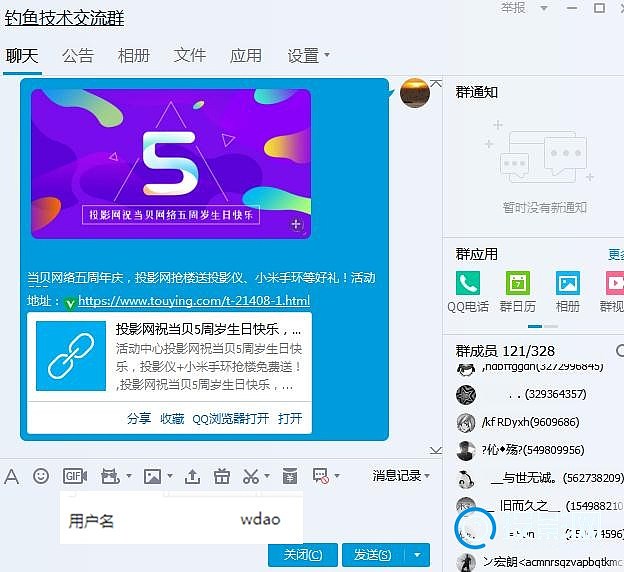
Task: Click the 群通知 panel heading
Action: coord(477,92)
